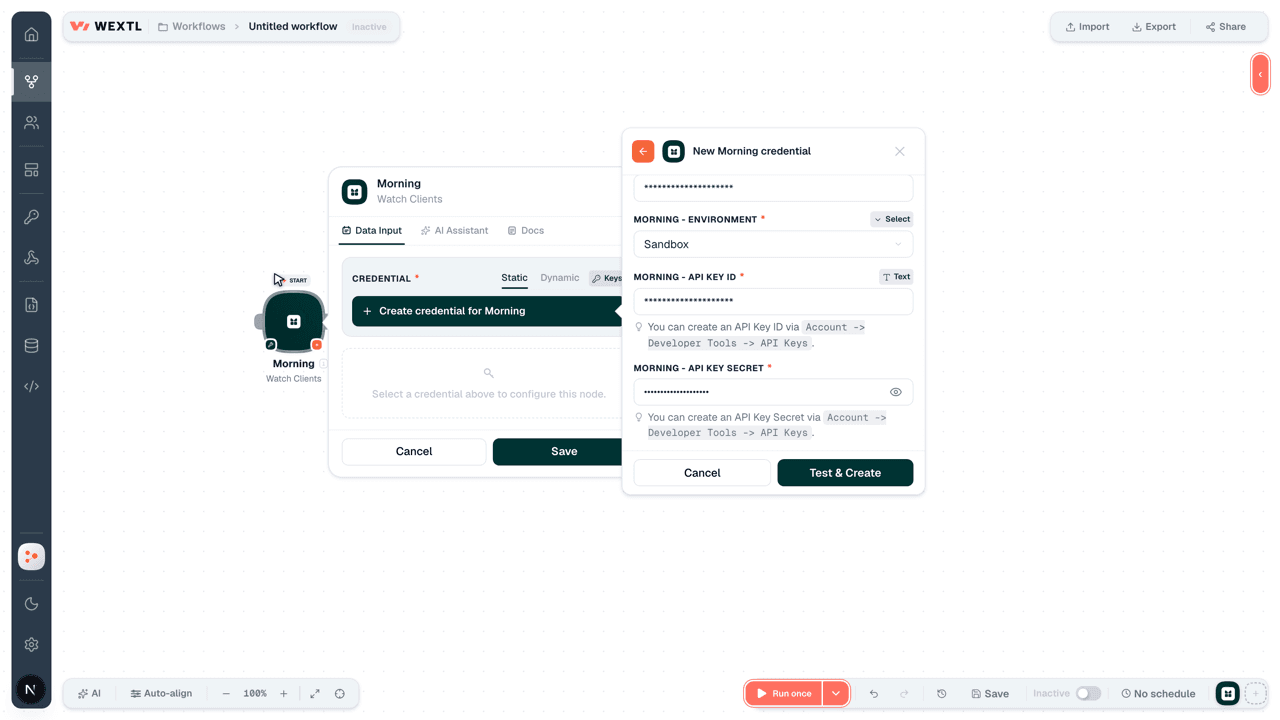Click Auto-align in the bottom toolbar

click(161, 694)
